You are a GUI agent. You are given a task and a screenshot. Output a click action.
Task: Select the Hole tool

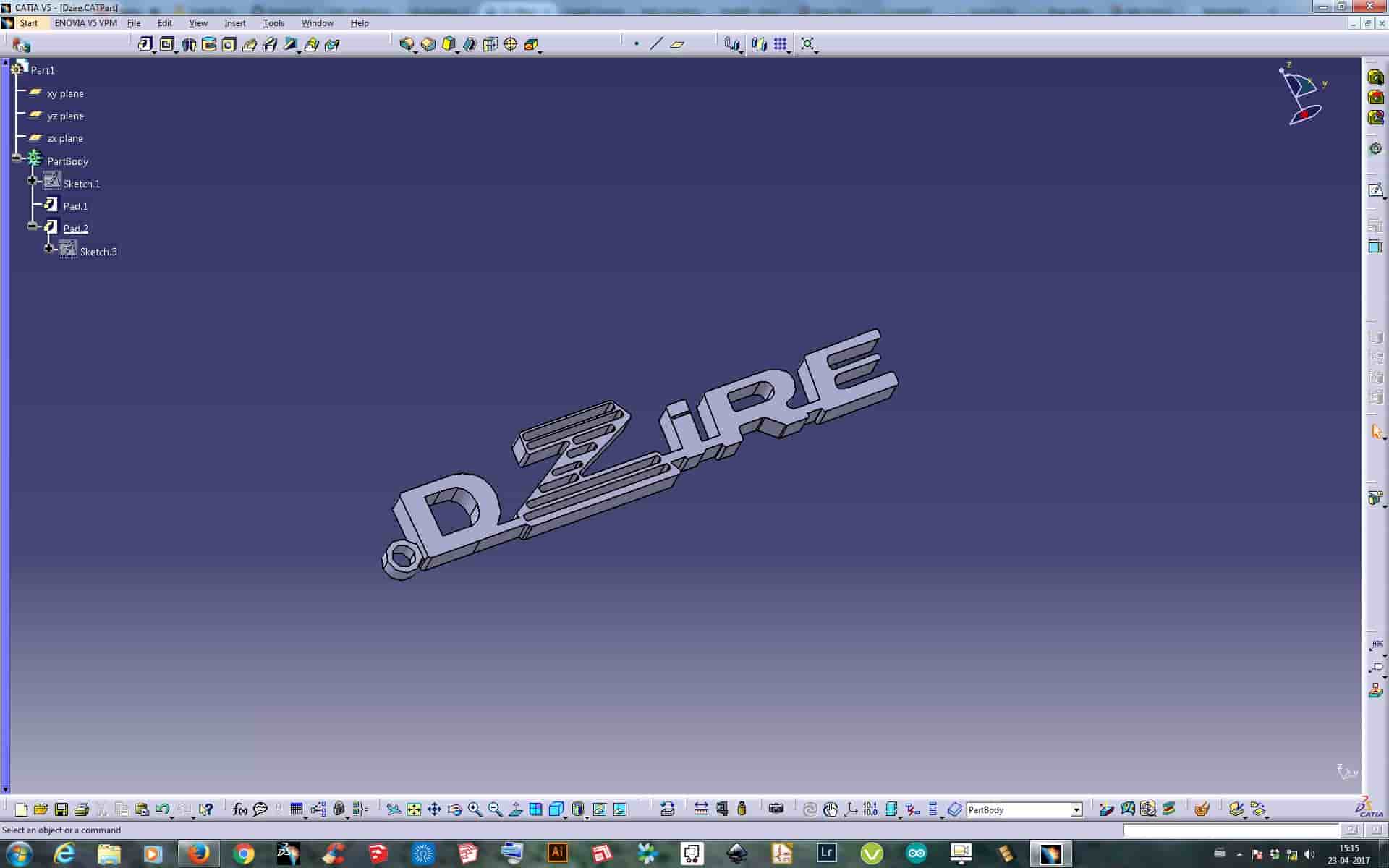(x=229, y=44)
